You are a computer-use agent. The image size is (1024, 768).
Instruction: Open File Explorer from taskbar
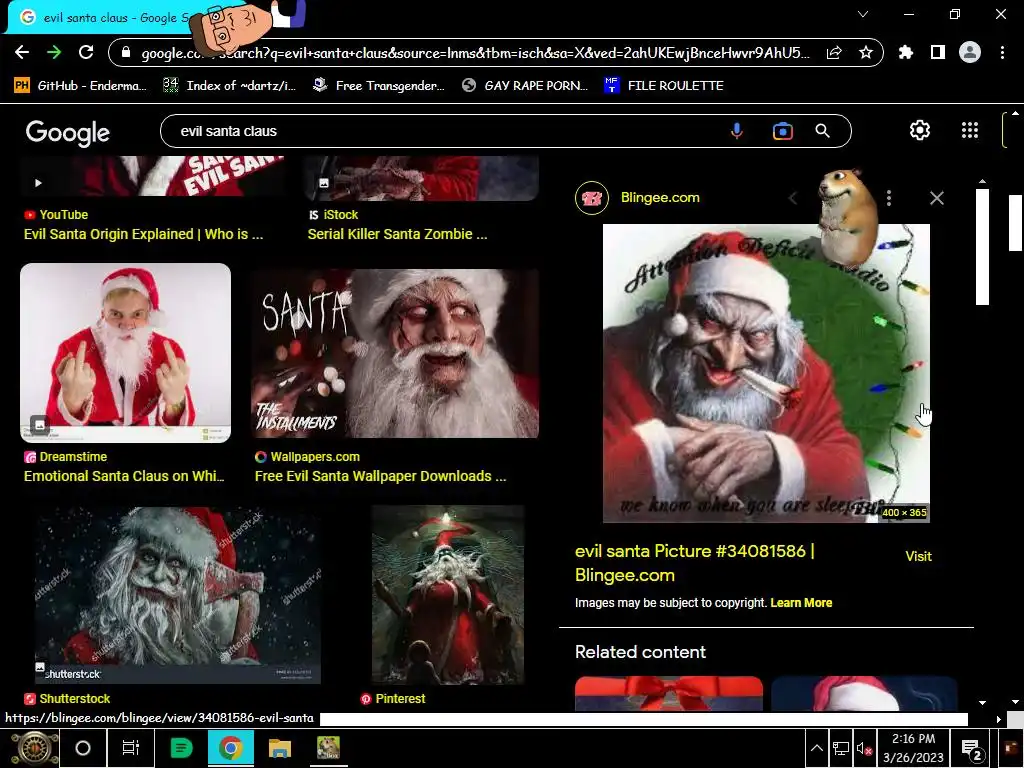tap(280, 748)
